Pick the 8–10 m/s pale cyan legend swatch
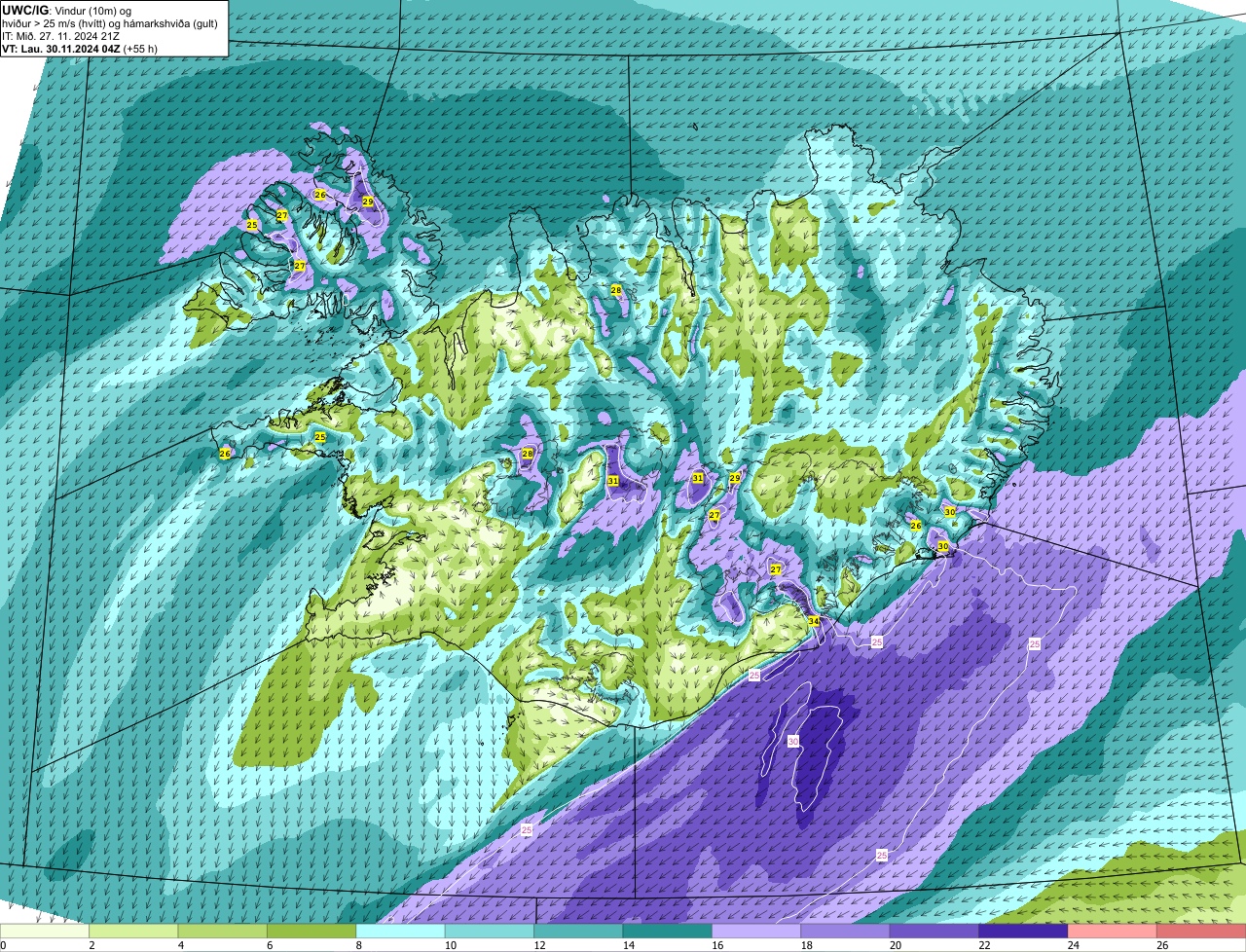This screenshot has height=952, width=1246. click(401, 932)
